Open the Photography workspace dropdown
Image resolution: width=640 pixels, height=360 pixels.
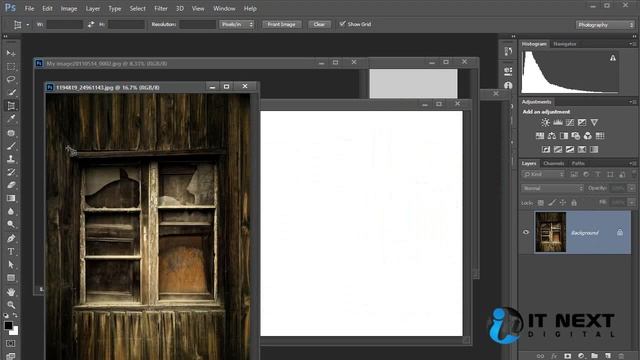[x=605, y=25]
